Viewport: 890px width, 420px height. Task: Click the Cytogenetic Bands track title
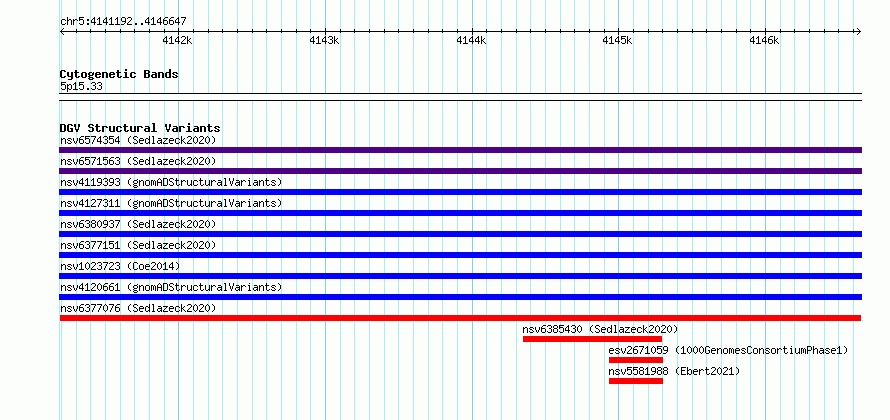coord(119,74)
